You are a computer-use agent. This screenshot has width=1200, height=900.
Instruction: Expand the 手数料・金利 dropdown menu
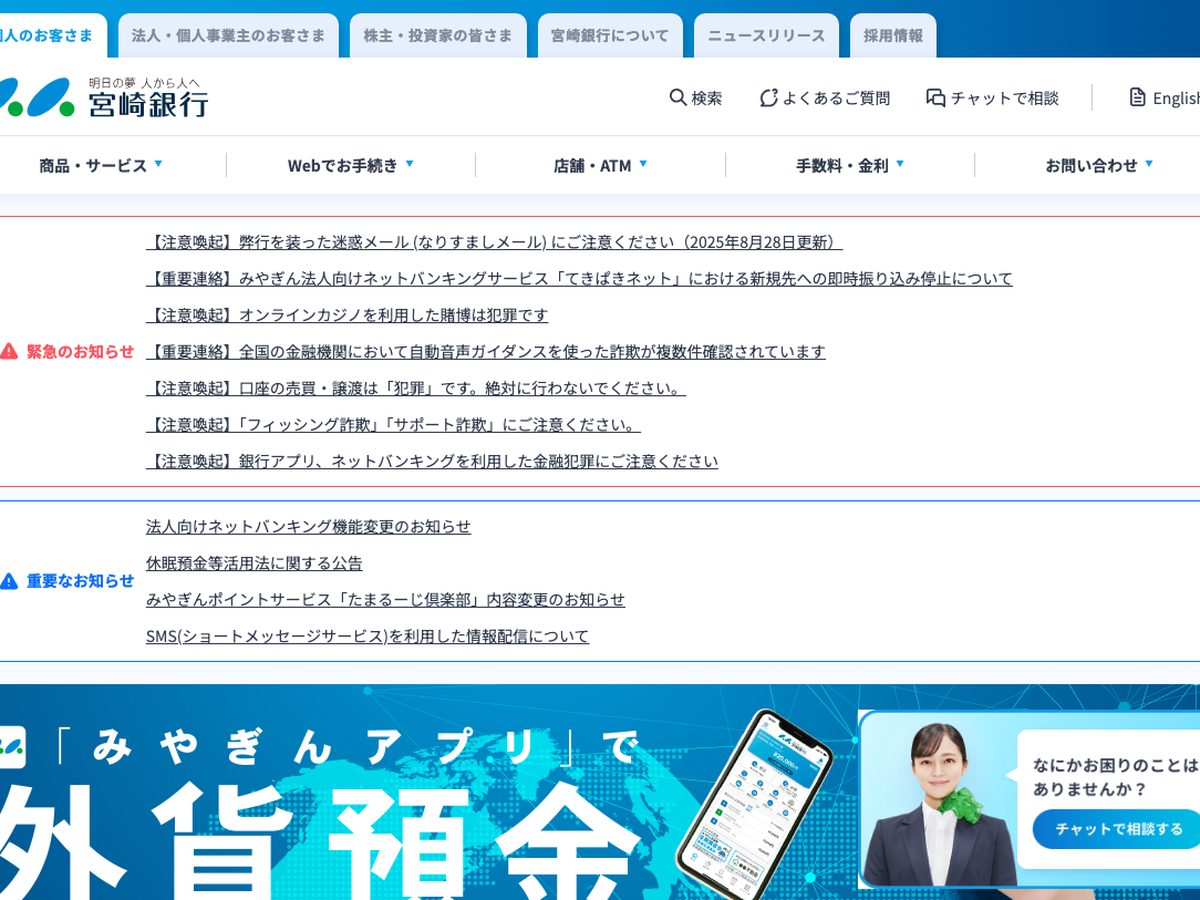click(x=850, y=165)
